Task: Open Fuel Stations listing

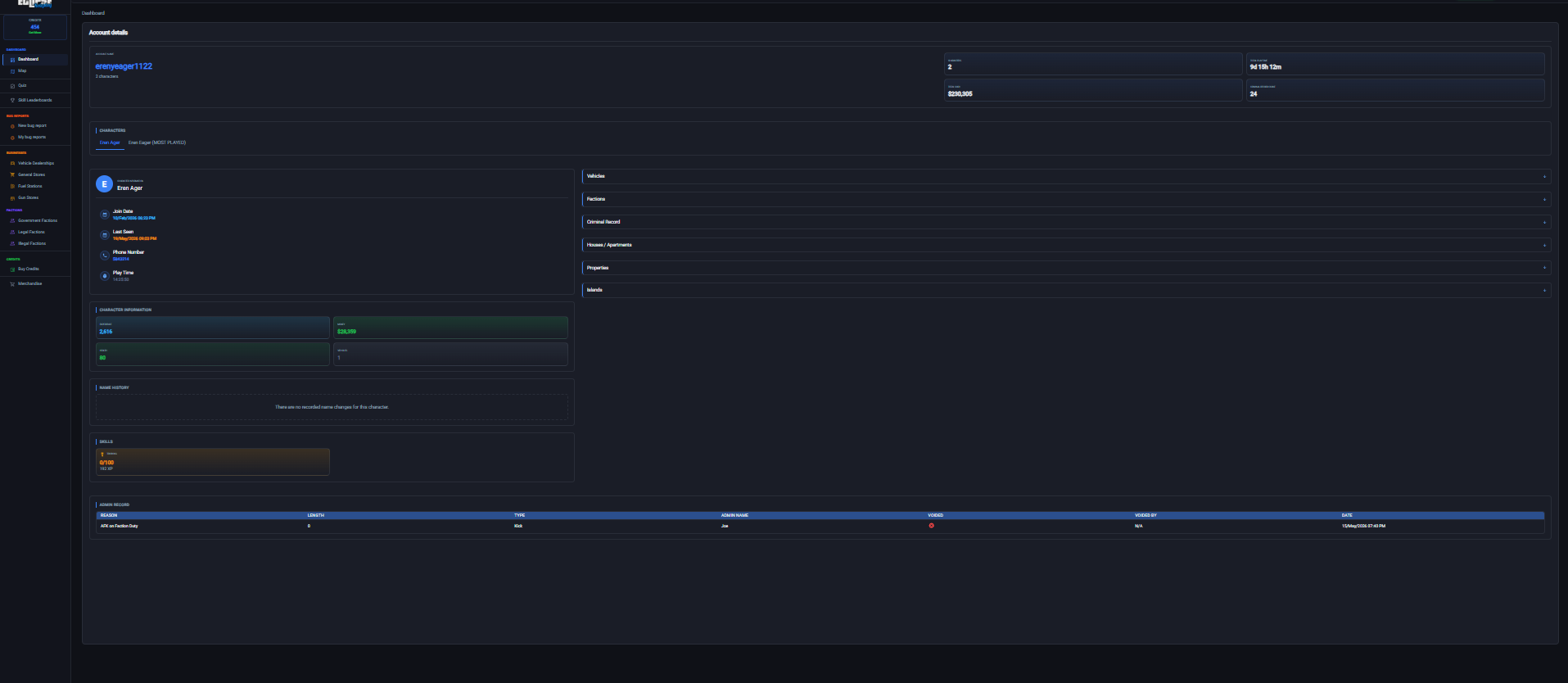Action: coord(29,187)
